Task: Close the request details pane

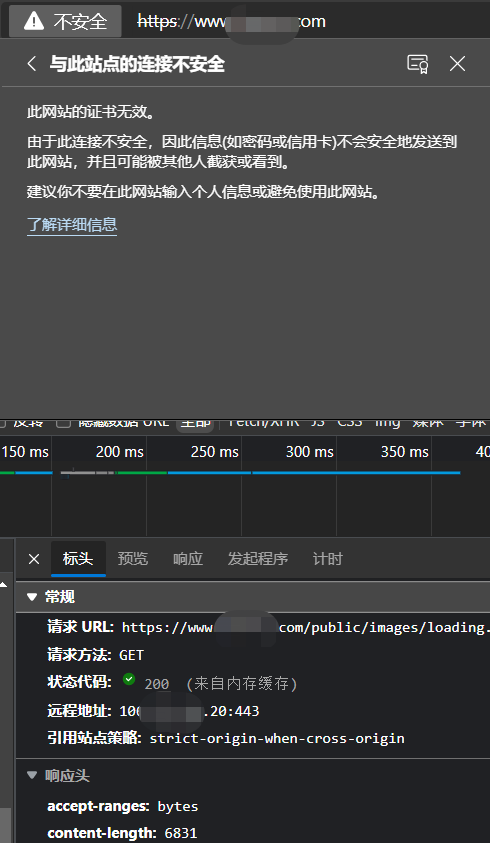Action: pos(33,559)
